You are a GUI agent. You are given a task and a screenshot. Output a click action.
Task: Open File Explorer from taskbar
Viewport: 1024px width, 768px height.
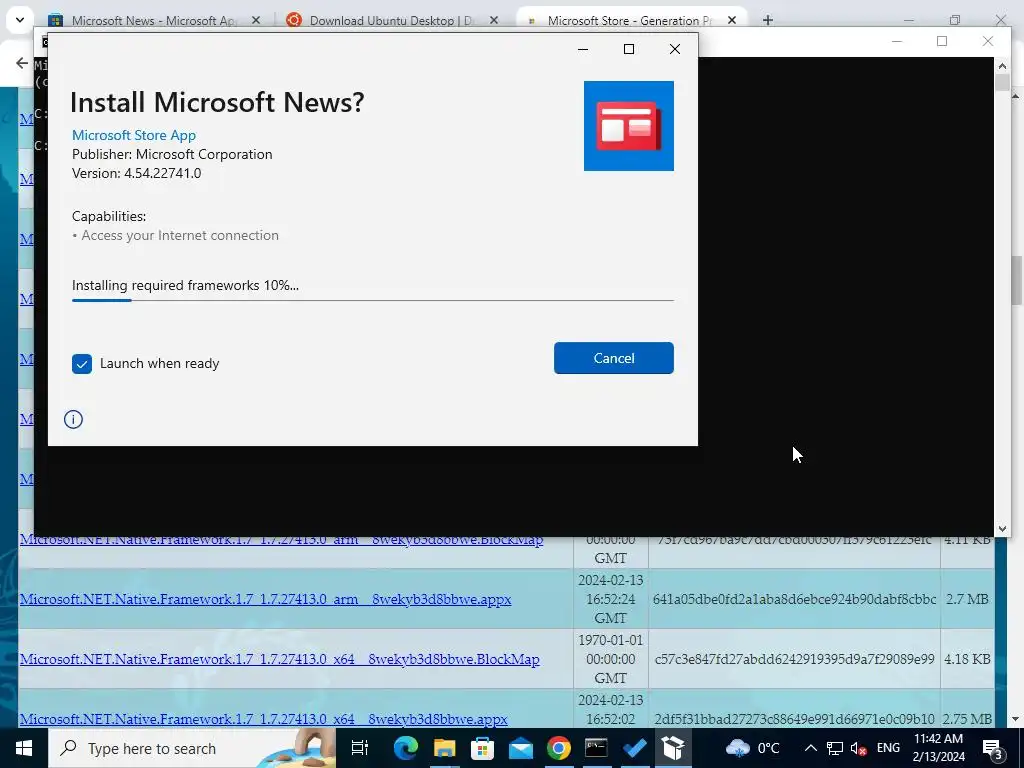pos(444,748)
